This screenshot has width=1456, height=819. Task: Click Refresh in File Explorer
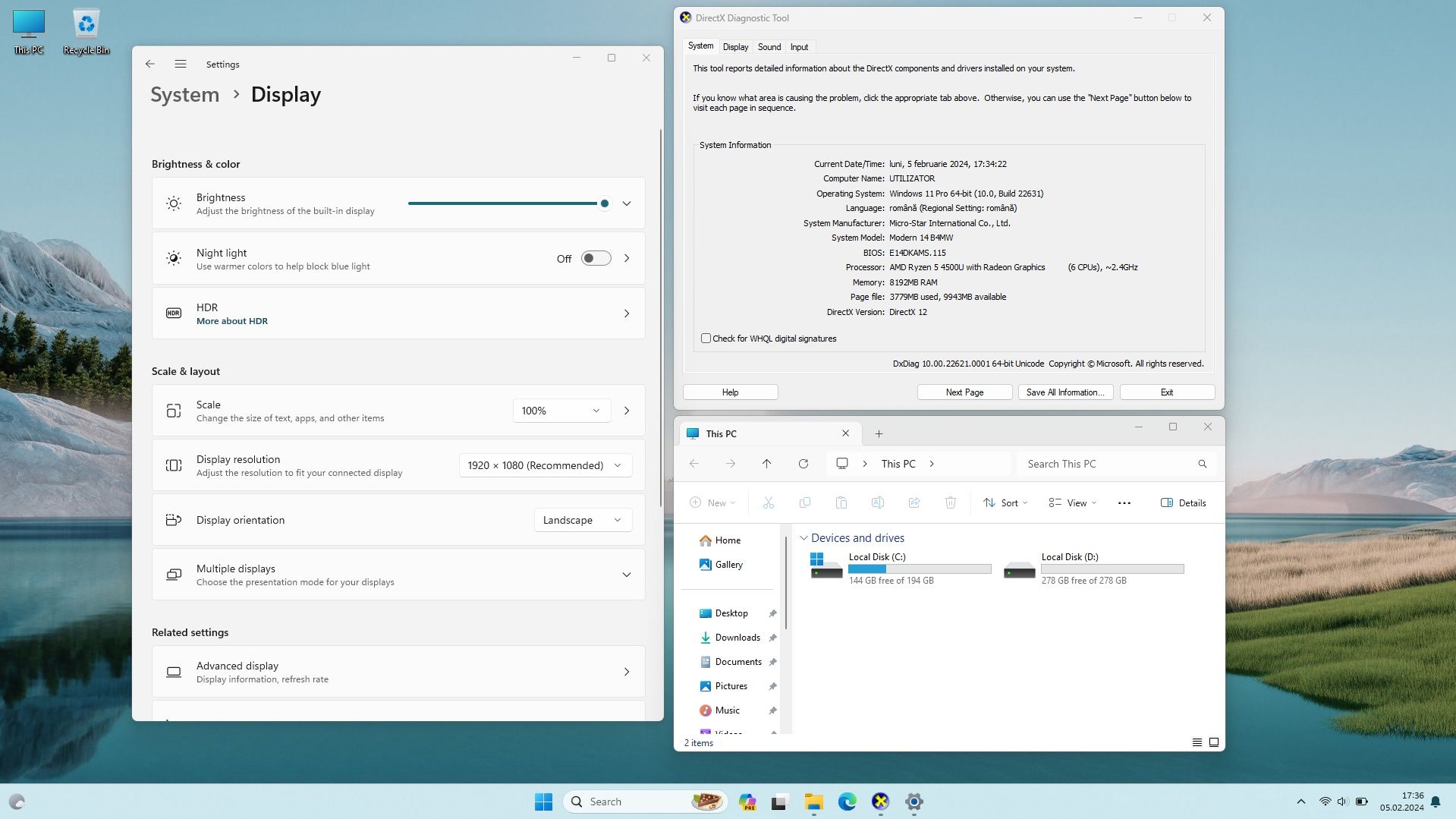click(x=803, y=464)
